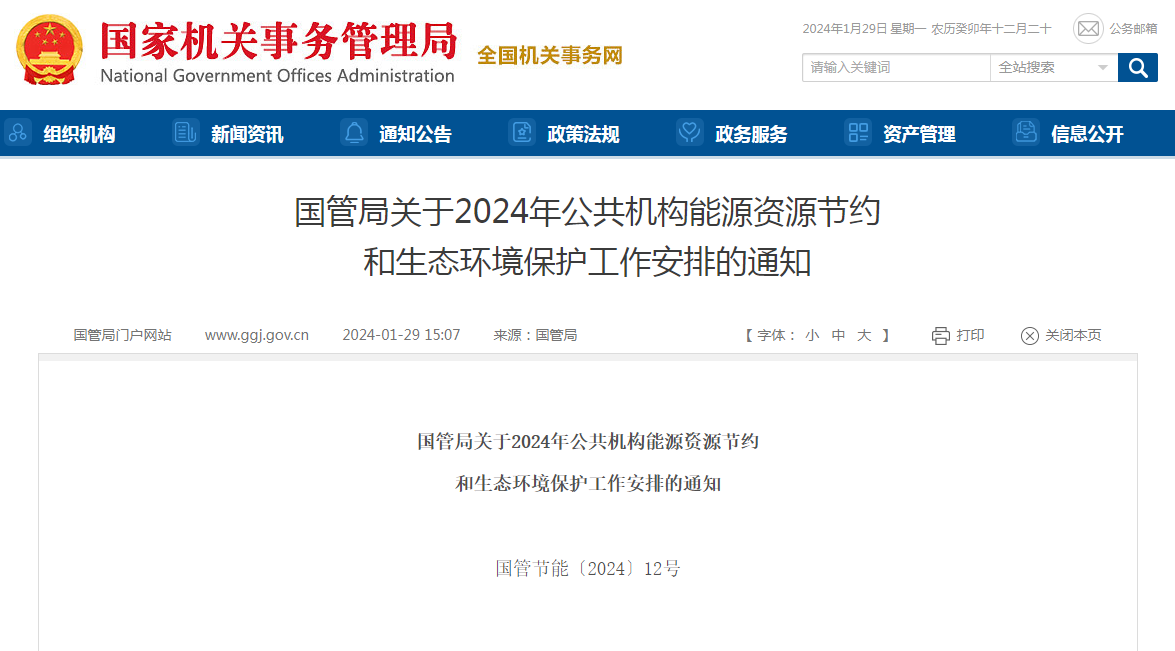Click the 国家机关事务管理局 site title
This screenshot has width=1175, height=651.
coord(278,40)
